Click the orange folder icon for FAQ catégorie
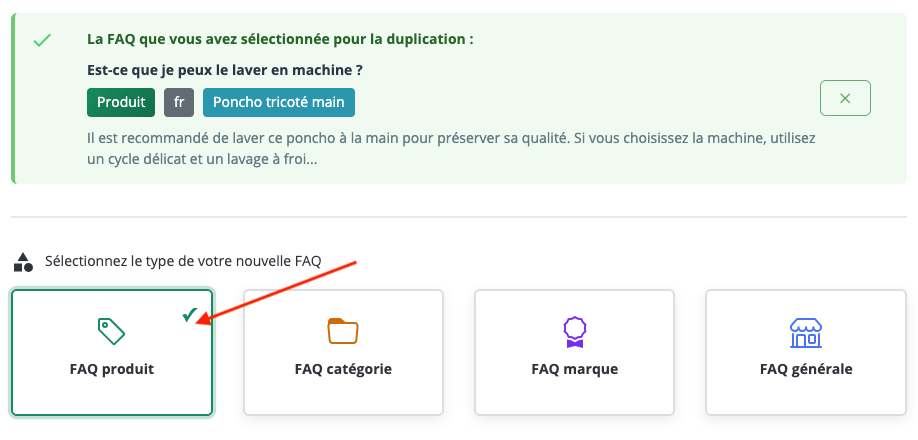 click(343, 330)
